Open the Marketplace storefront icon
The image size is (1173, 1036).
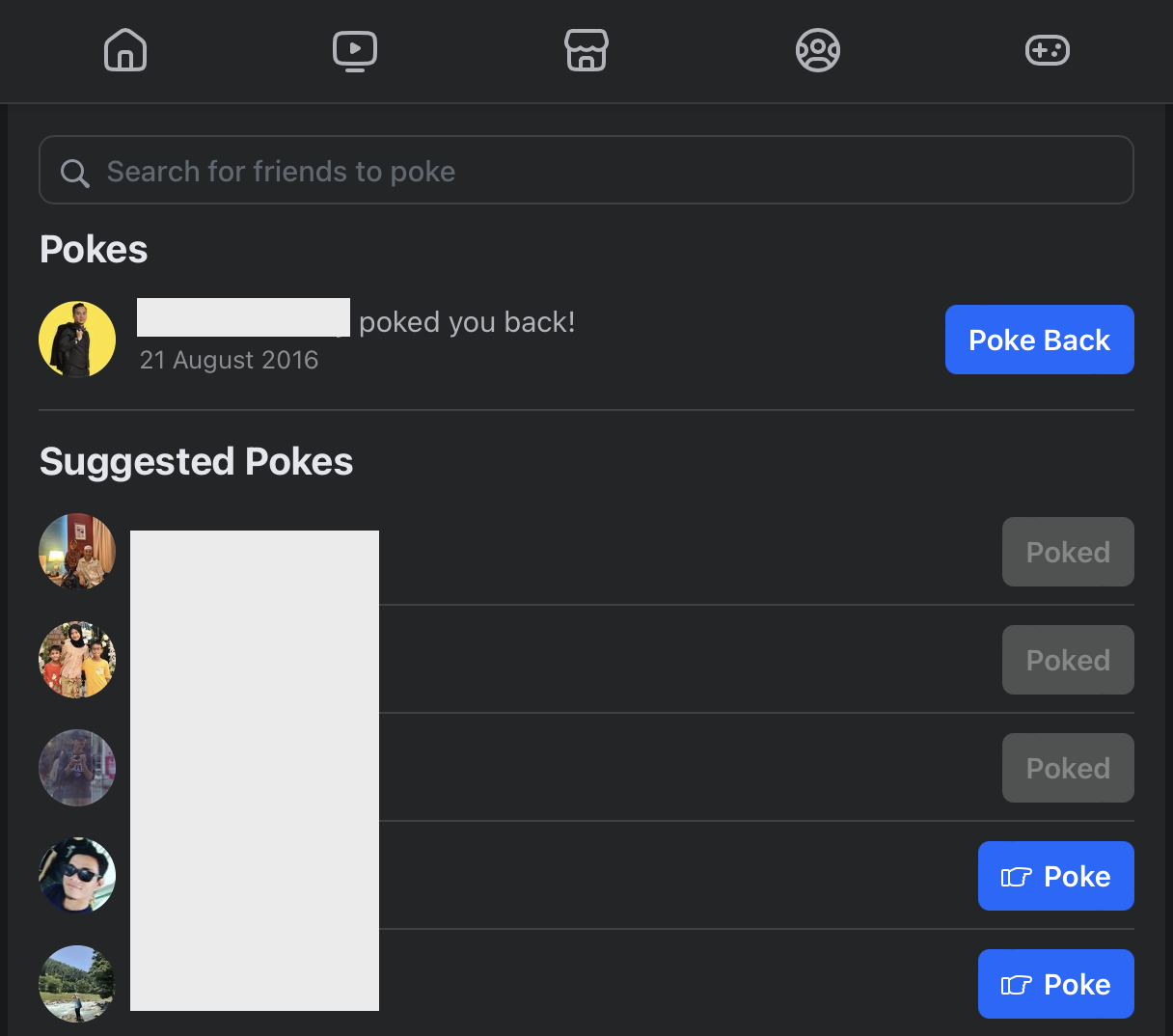[x=586, y=50]
